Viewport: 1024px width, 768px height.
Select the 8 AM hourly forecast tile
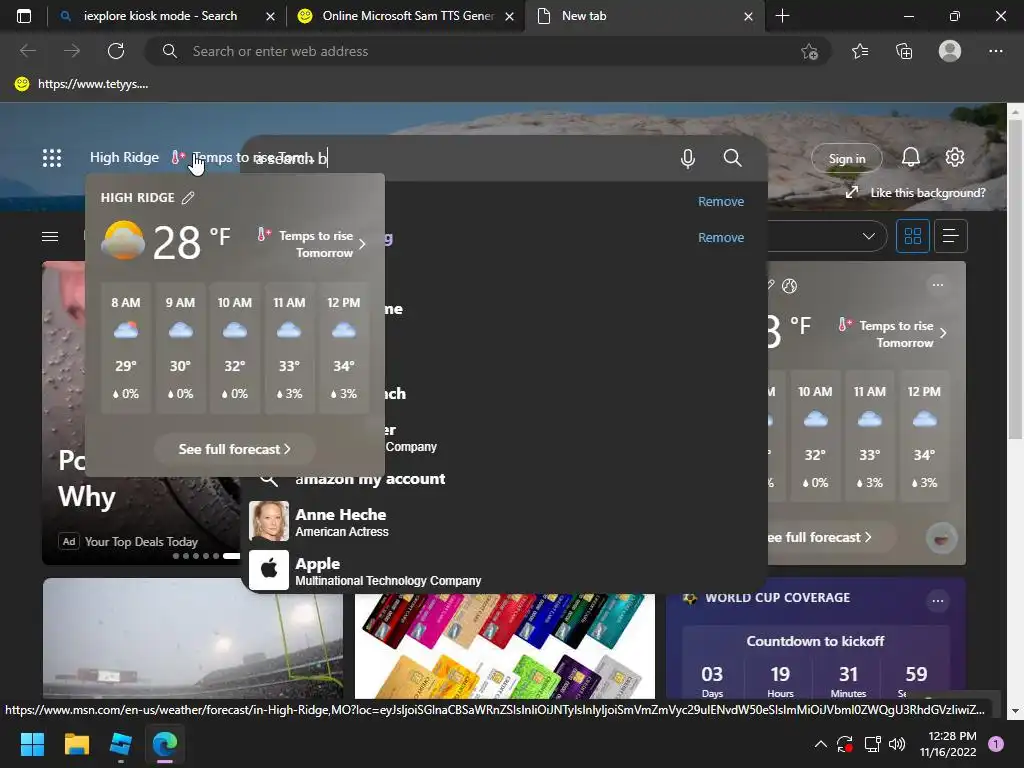pos(125,347)
